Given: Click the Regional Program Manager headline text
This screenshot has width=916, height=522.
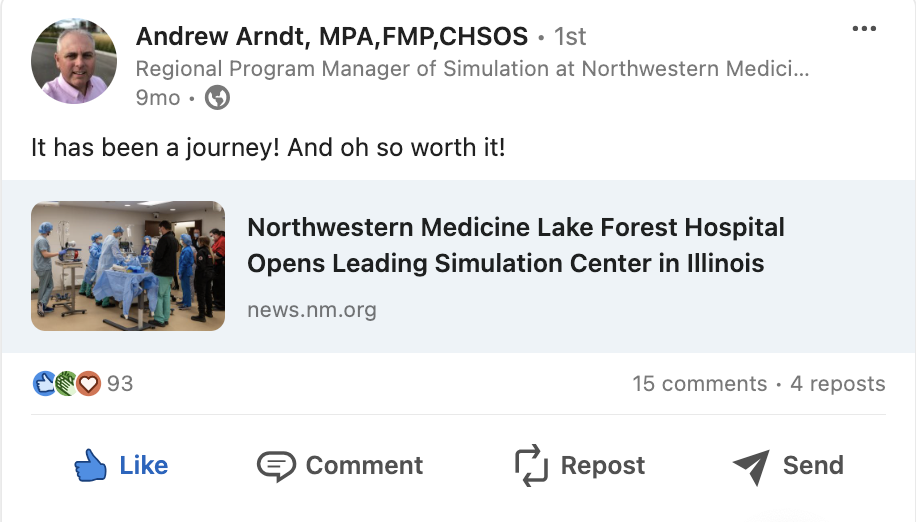Looking at the screenshot, I should pos(472,69).
